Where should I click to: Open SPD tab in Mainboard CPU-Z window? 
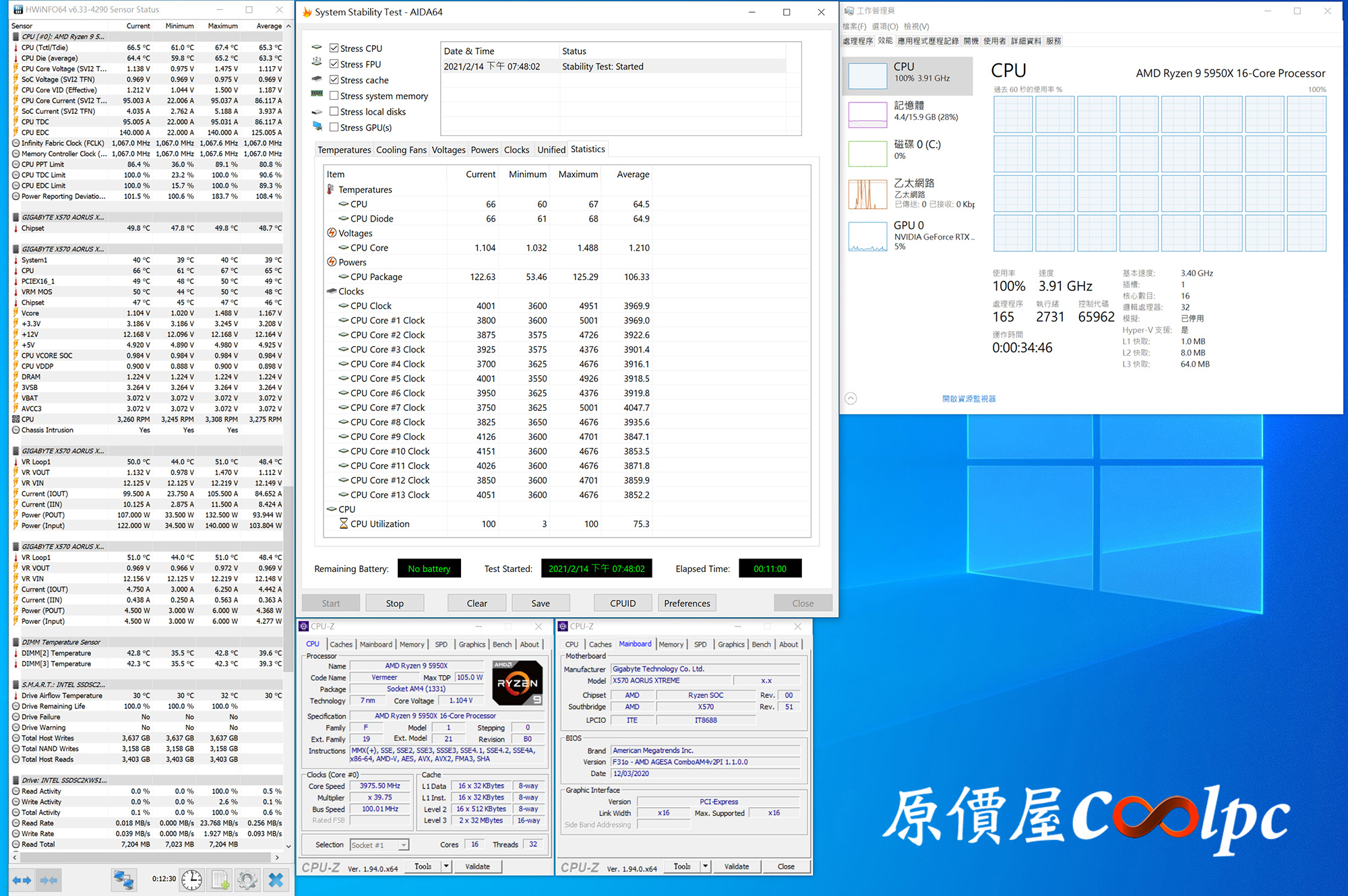[700, 644]
